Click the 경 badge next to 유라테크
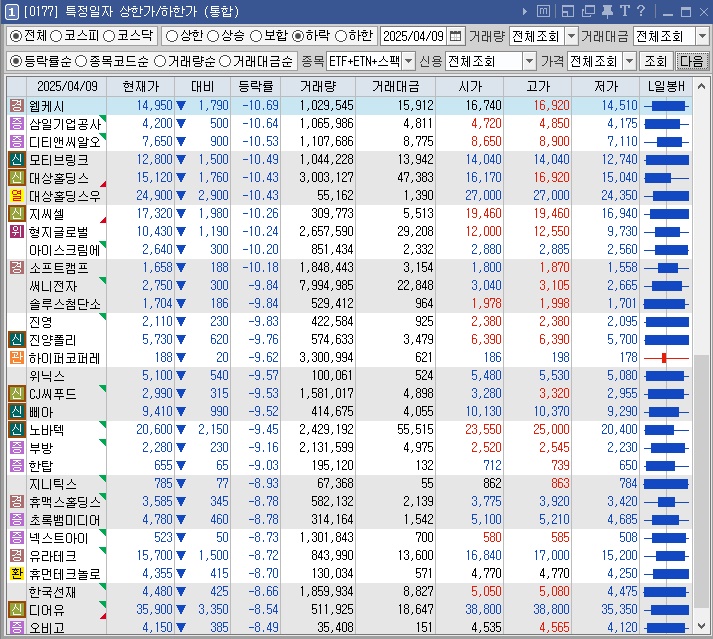This screenshot has width=713, height=639. (16, 555)
